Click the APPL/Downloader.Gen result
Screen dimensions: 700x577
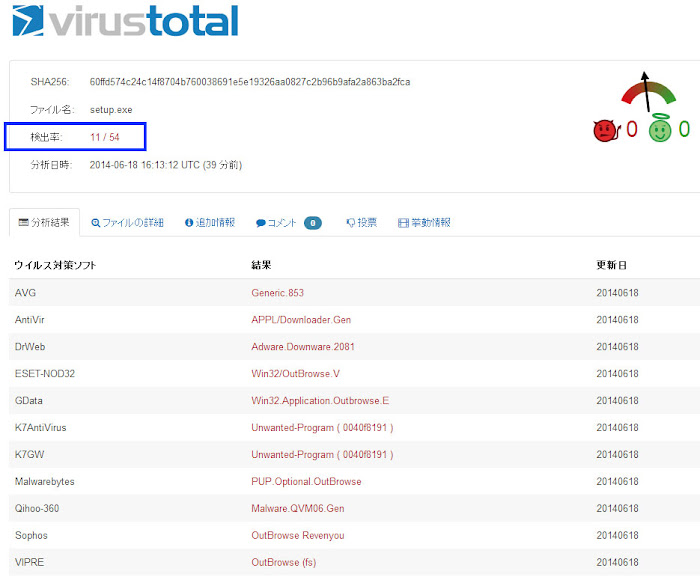301,320
